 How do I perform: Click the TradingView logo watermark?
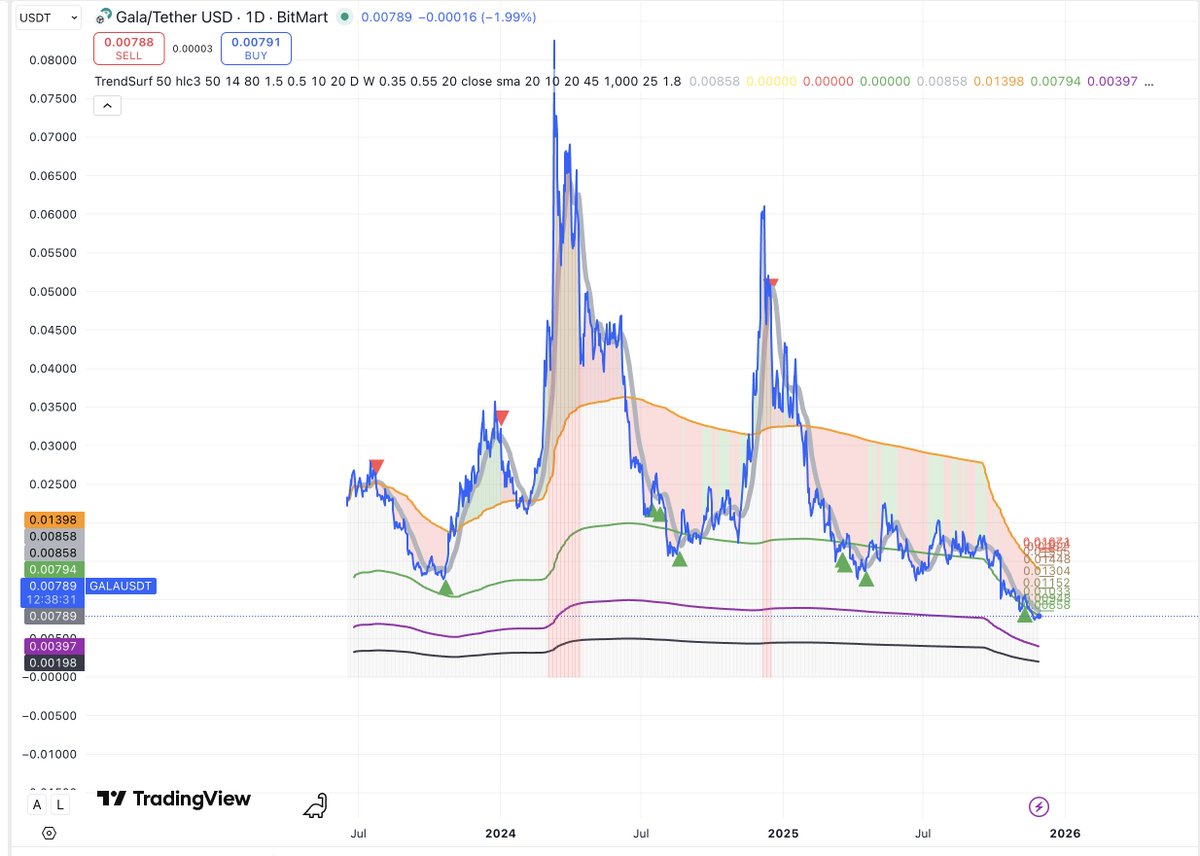pos(175,799)
